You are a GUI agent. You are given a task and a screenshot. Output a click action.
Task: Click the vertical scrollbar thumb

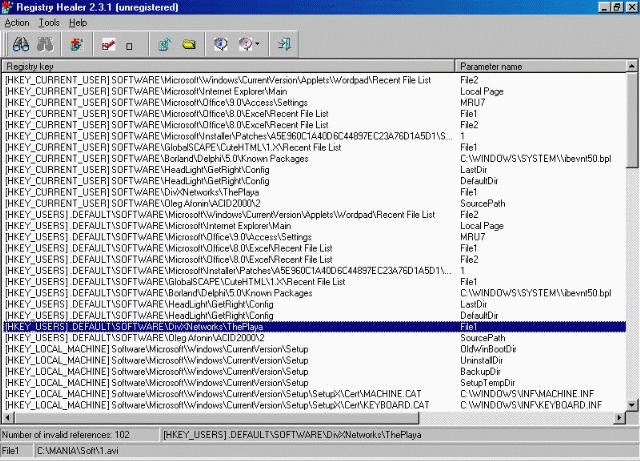[x=632, y=120]
